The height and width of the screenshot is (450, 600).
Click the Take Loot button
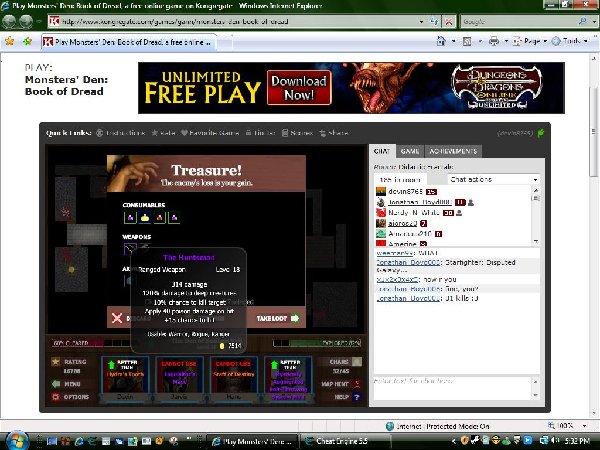coord(277,318)
